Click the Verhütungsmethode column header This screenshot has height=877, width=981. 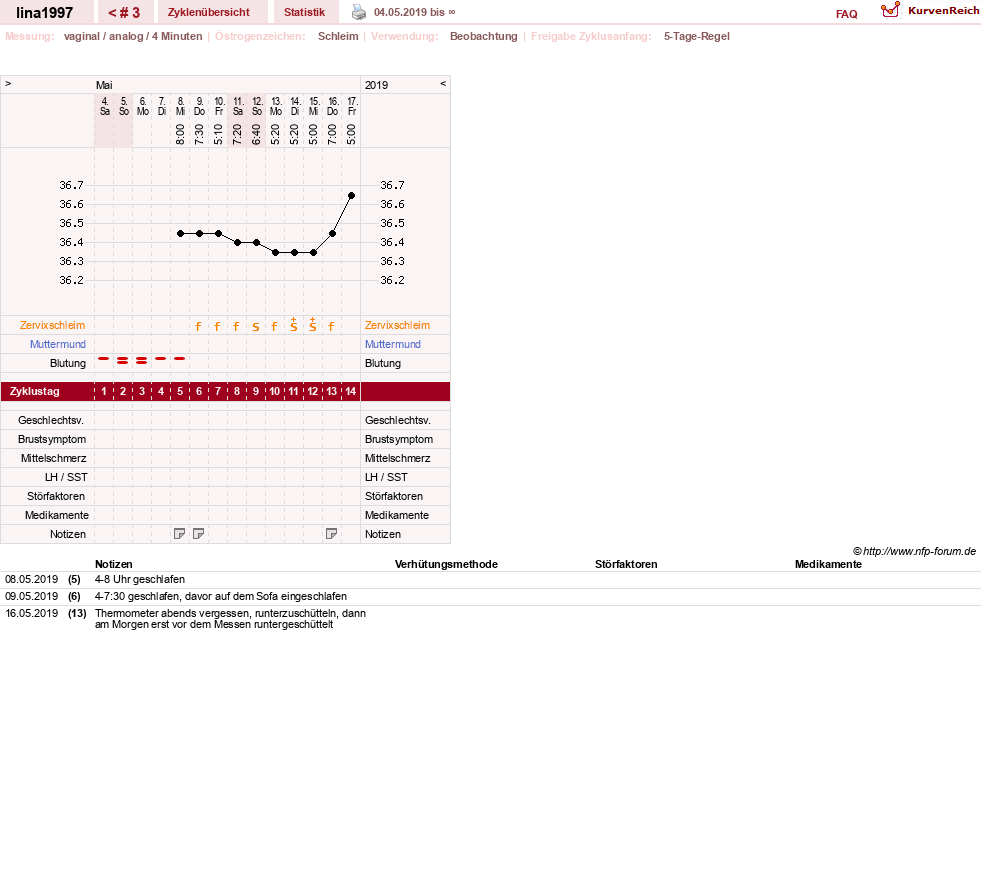click(446, 564)
